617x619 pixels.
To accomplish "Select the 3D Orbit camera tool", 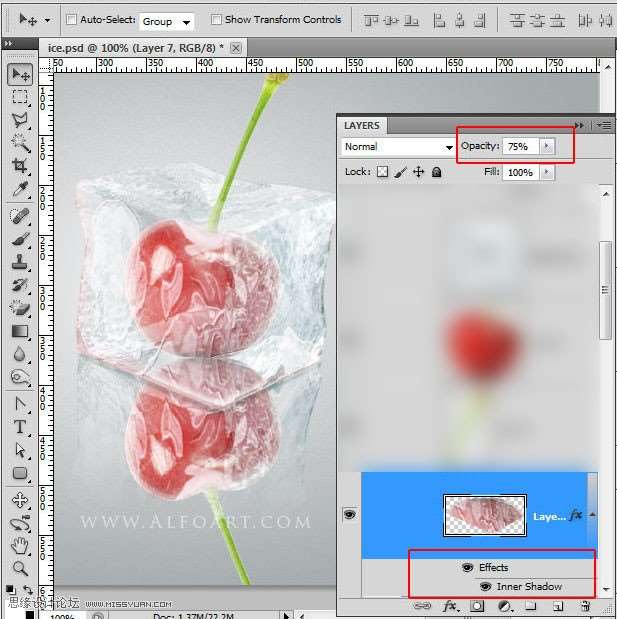I will coord(20,524).
